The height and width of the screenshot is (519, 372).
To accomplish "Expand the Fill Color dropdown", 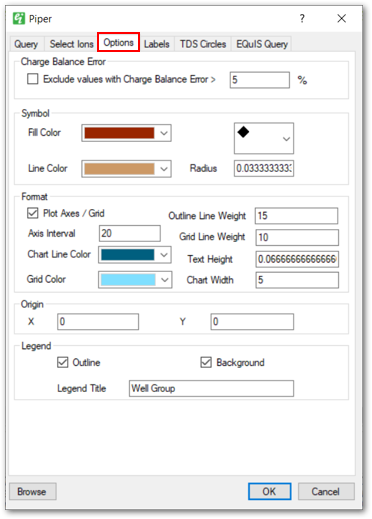I will (163, 133).
